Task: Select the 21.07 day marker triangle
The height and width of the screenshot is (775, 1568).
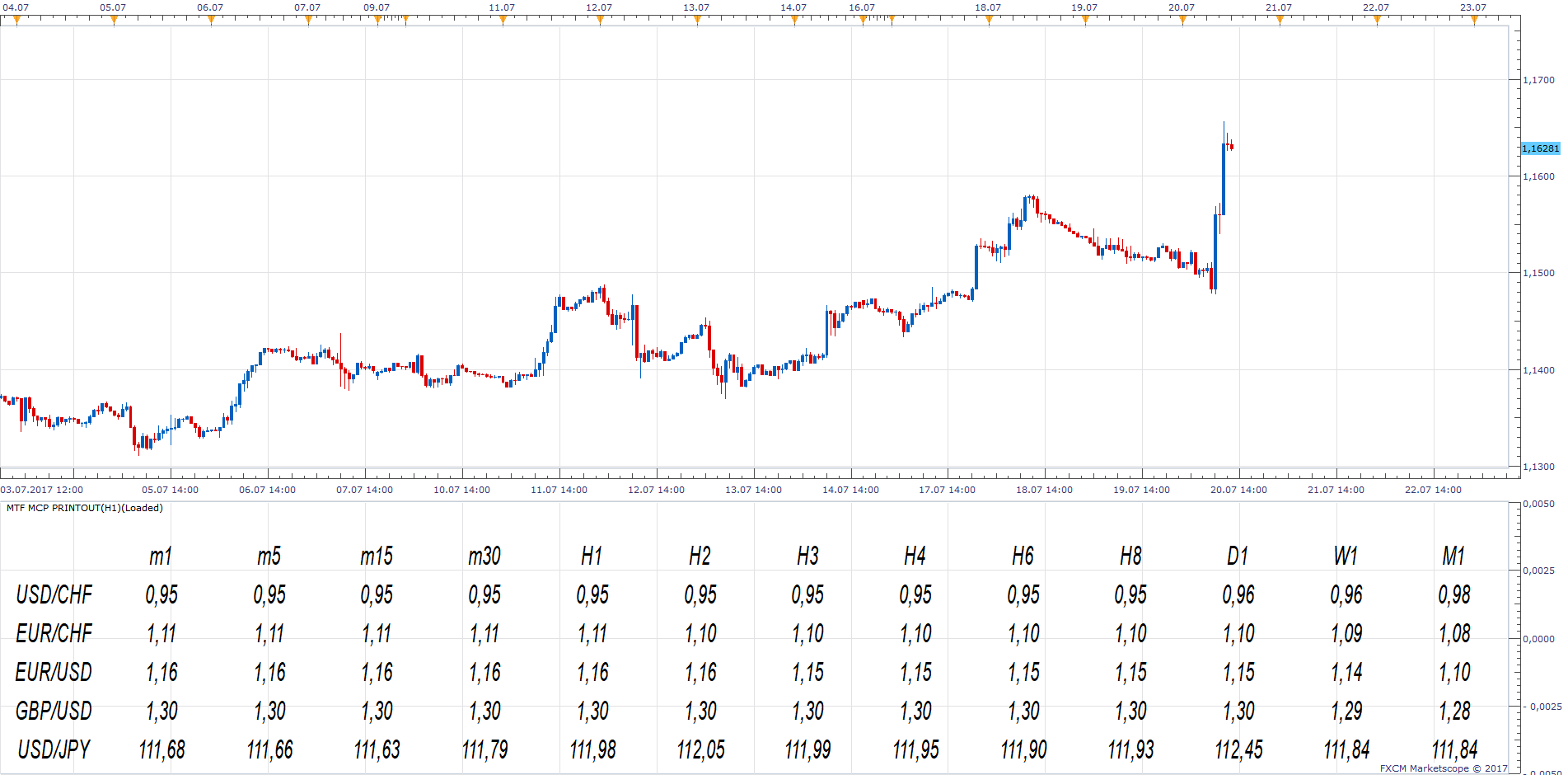Action: tap(1280, 21)
